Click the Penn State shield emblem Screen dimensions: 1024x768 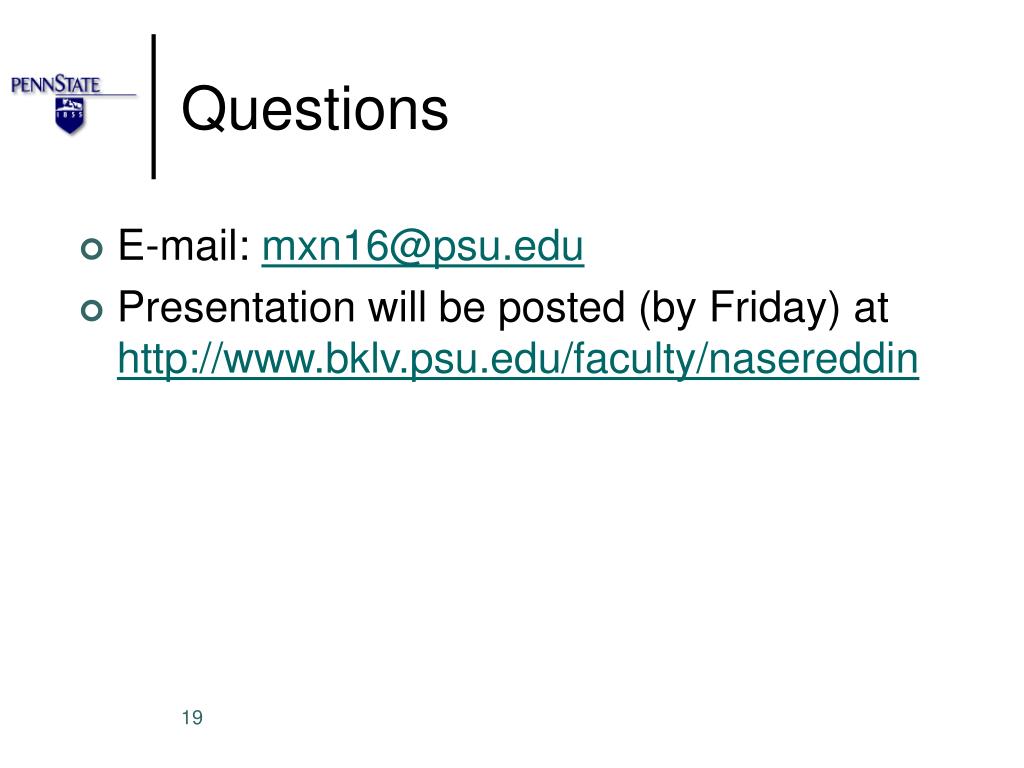pyautogui.click(x=70, y=116)
